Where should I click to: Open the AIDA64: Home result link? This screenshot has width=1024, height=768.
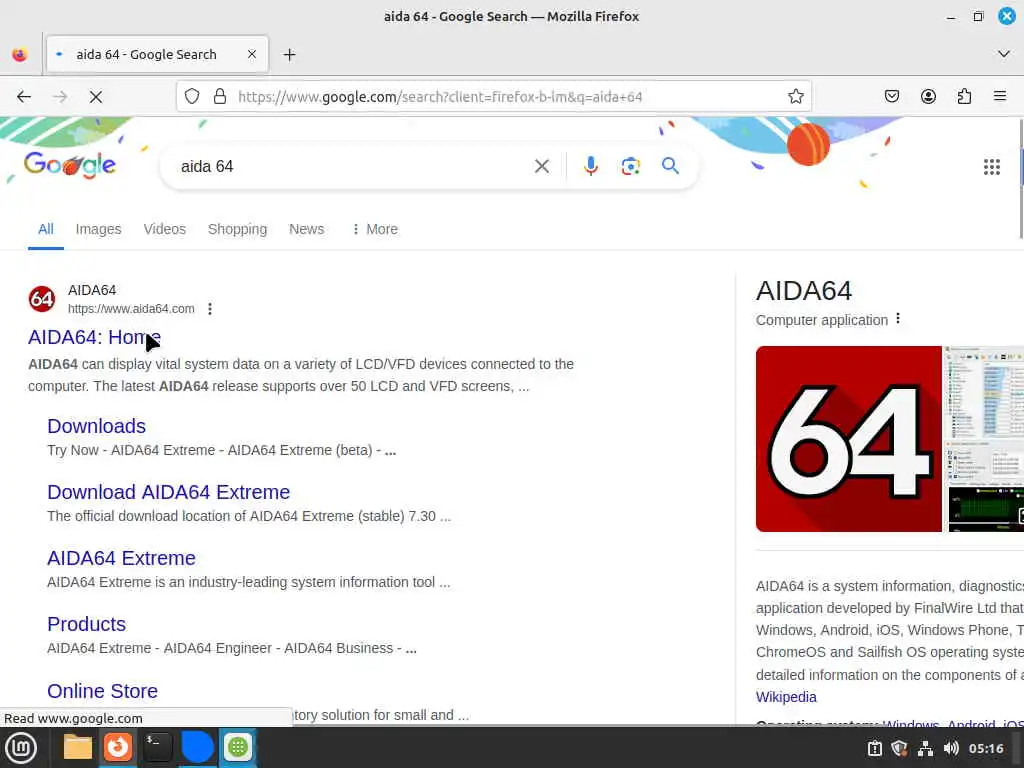click(94, 337)
